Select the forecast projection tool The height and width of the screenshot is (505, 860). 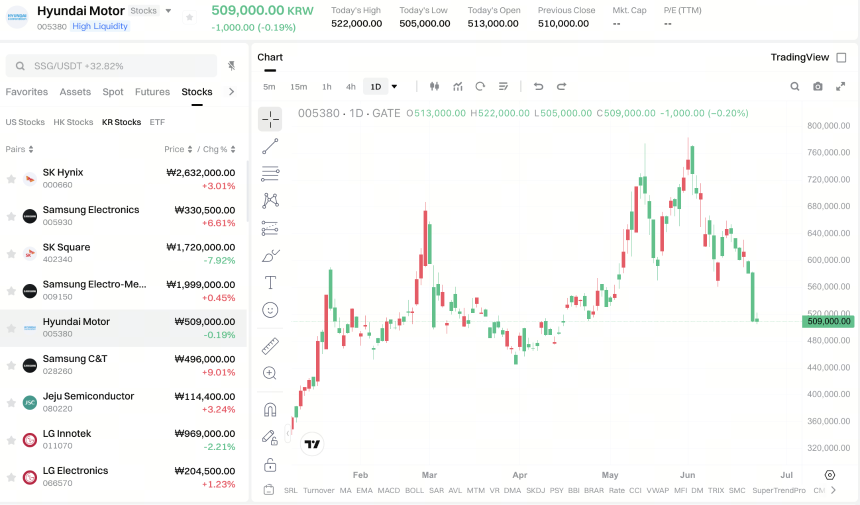click(270, 228)
